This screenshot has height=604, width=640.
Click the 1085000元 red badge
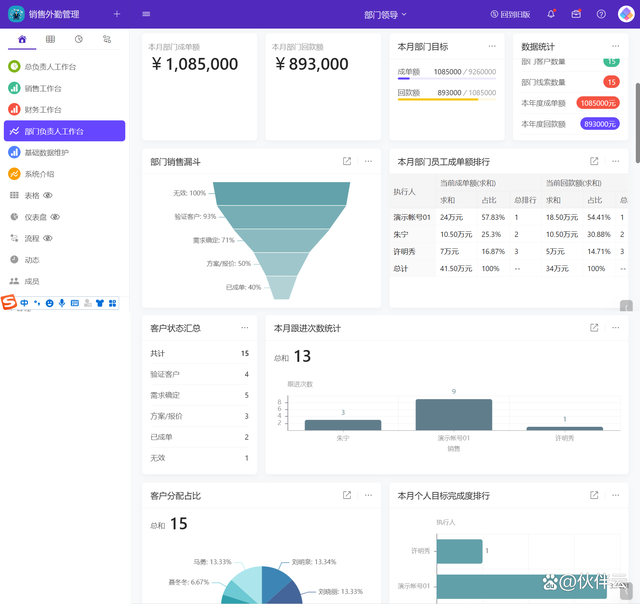point(598,103)
